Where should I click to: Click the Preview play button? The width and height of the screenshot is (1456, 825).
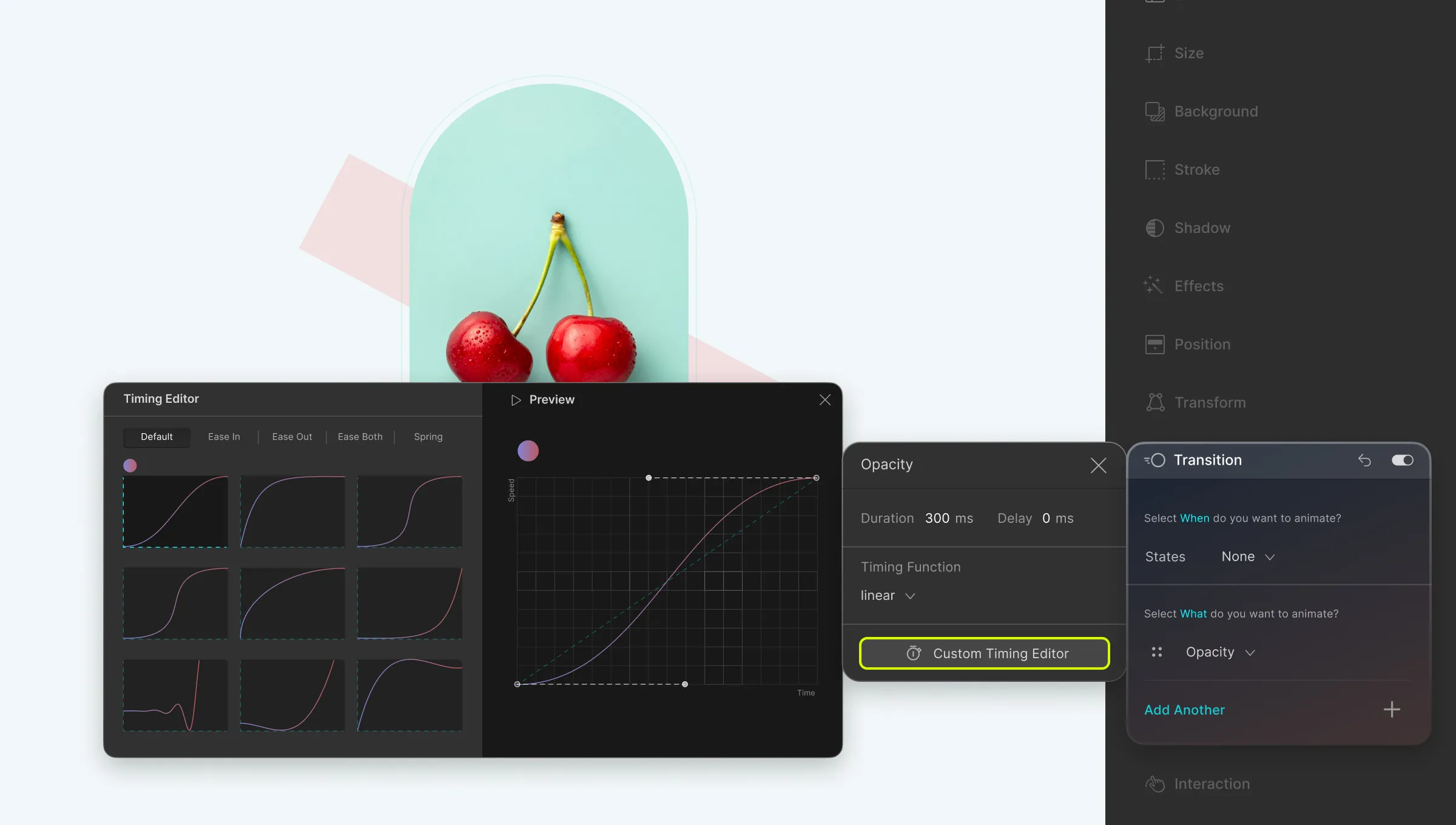517,399
